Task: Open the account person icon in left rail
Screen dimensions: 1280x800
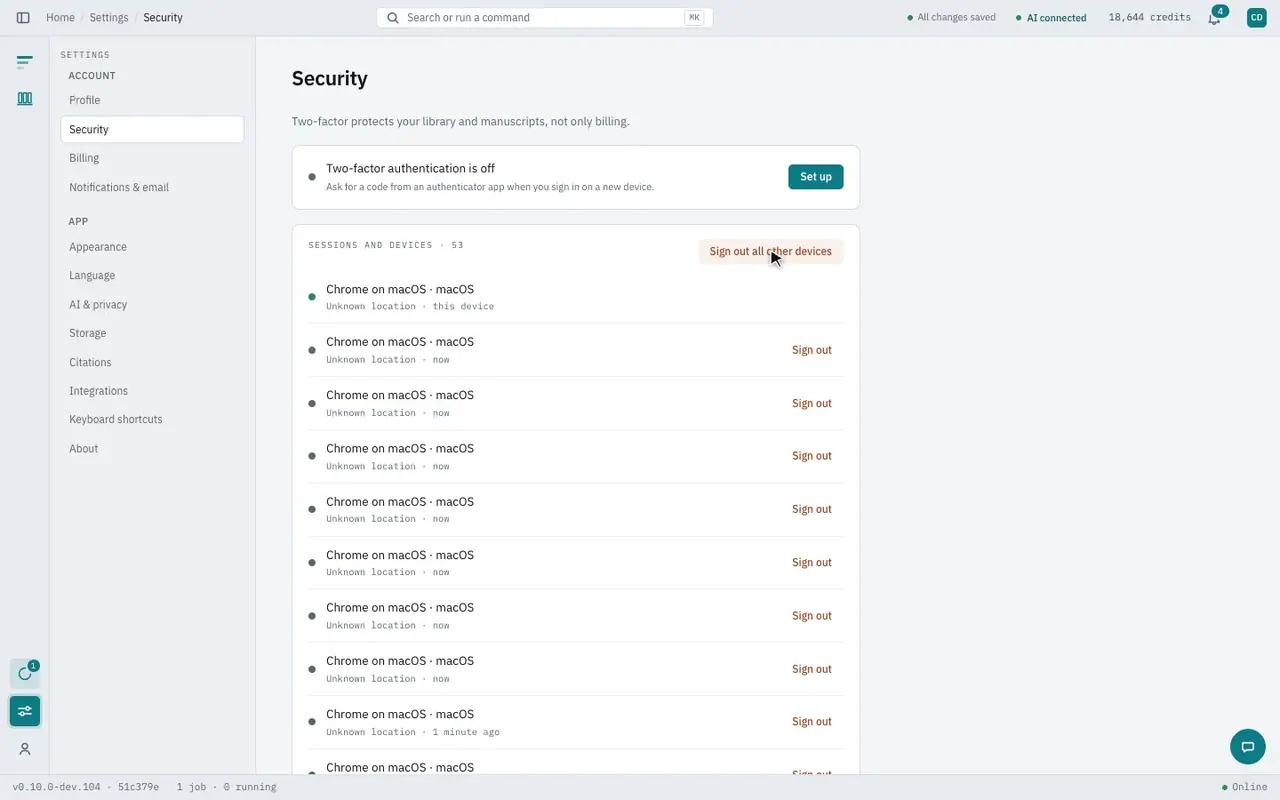Action: [x=25, y=749]
